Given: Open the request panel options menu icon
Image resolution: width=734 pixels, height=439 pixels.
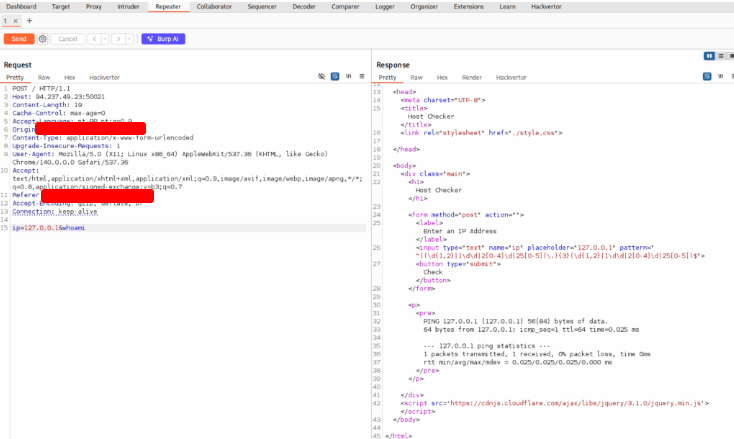Looking at the screenshot, I should pos(361,76).
